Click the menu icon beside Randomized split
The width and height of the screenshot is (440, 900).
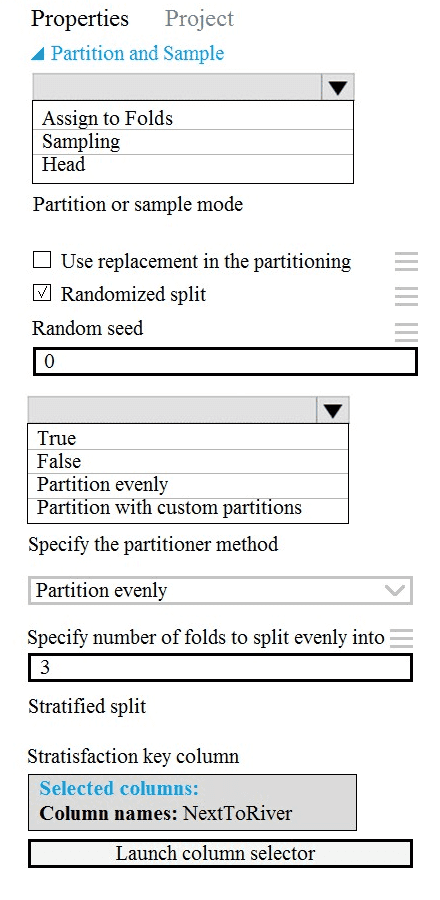(406, 294)
